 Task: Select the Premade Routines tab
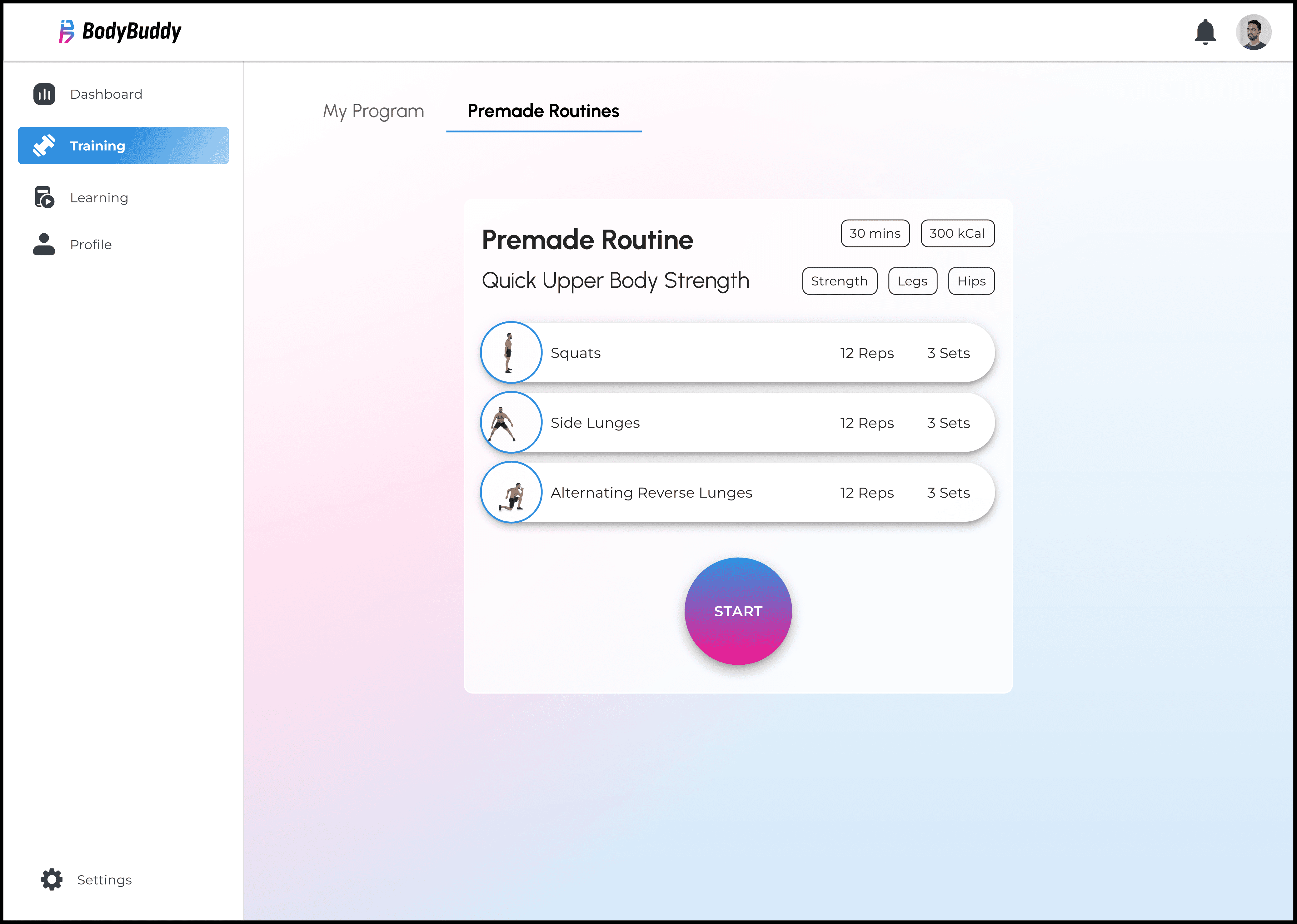pyautogui.click(x=543, y=111)
